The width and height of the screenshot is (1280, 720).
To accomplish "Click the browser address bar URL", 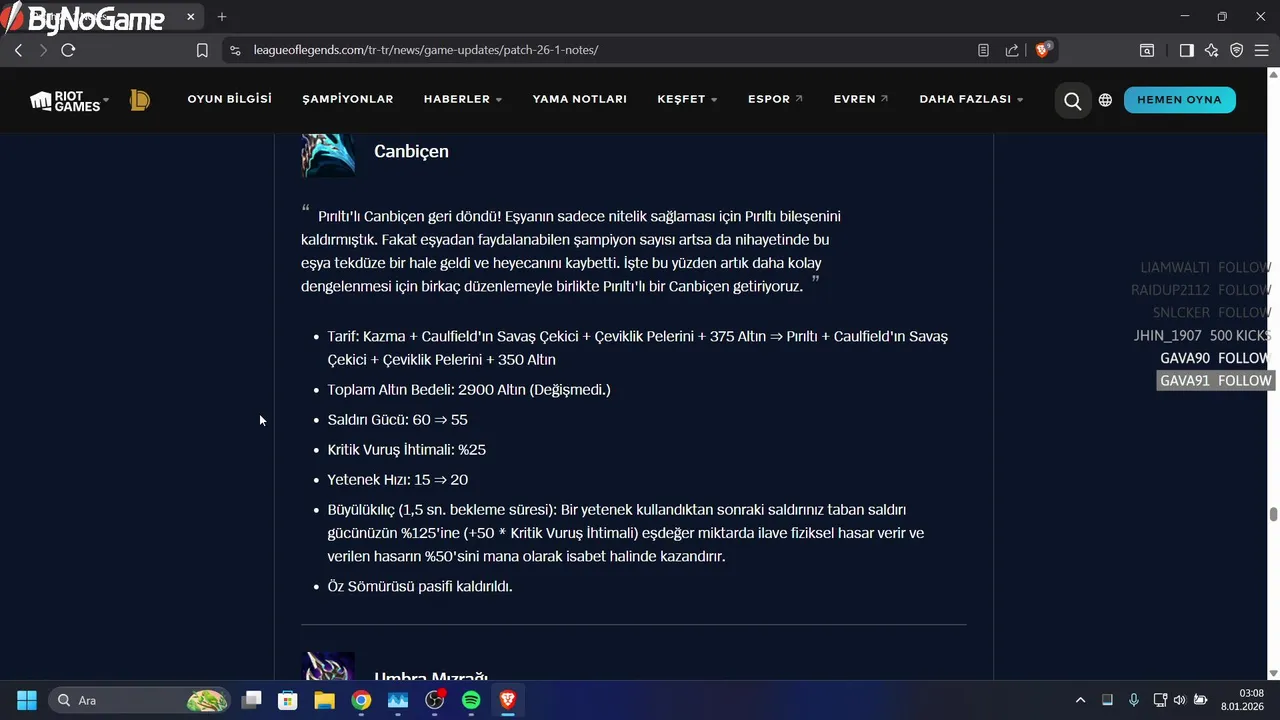I will [426, 50].
